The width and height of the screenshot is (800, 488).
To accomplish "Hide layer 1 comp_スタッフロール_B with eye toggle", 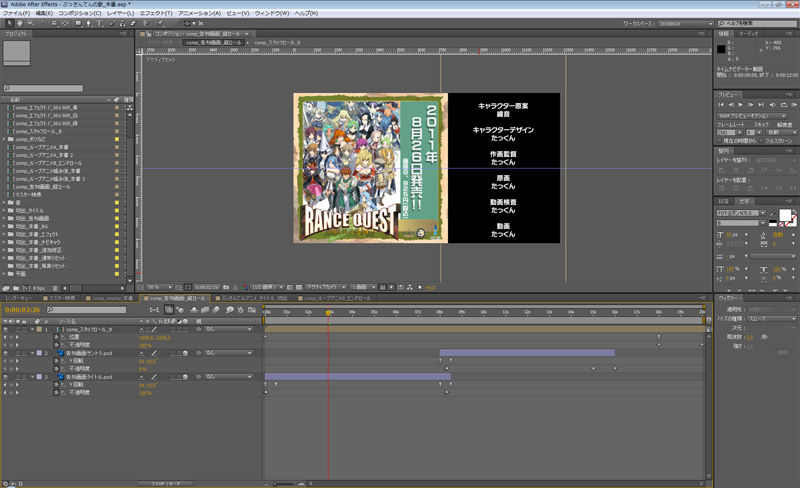I will (6, 329).
